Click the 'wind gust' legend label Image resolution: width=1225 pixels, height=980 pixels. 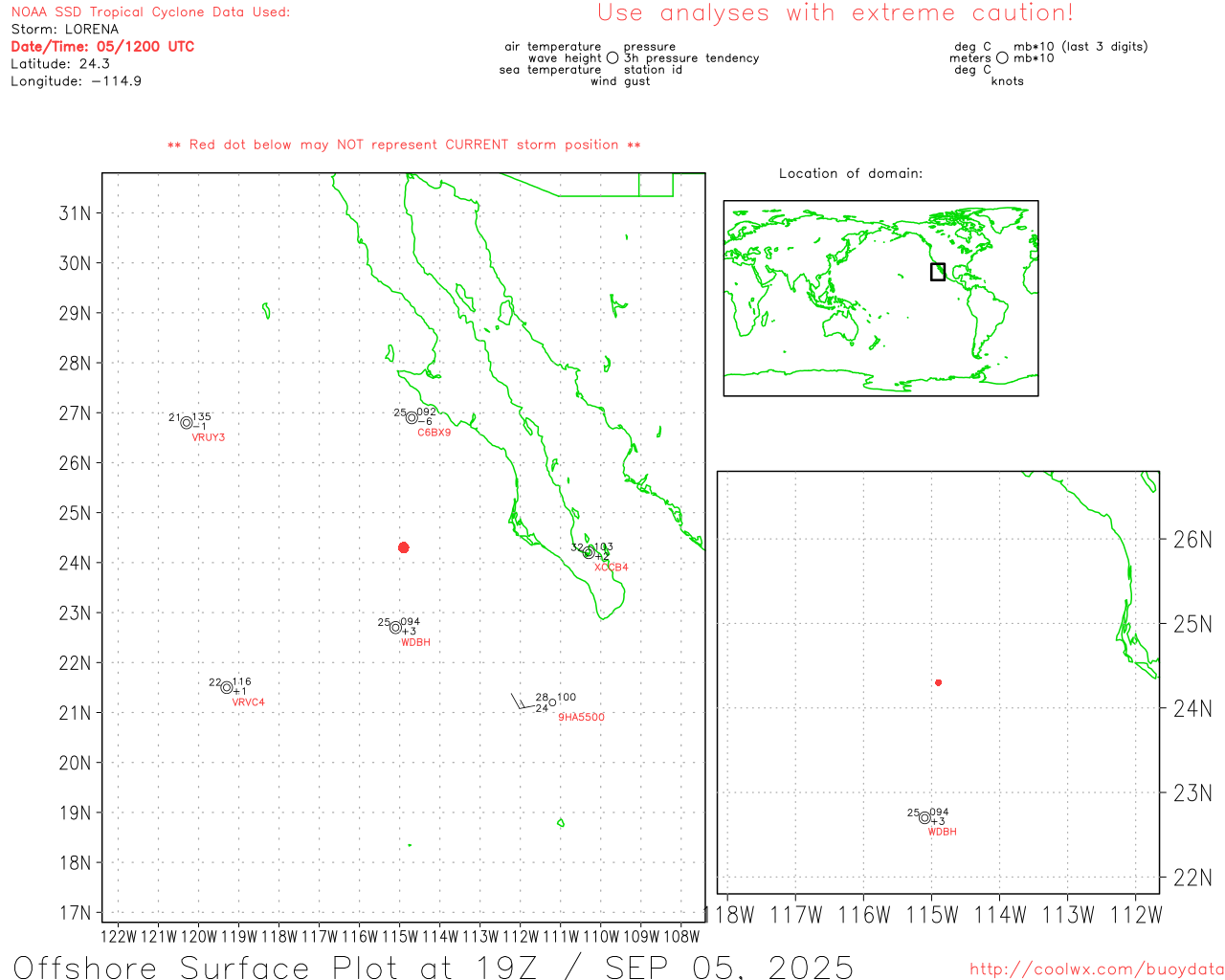coord(620,81)
